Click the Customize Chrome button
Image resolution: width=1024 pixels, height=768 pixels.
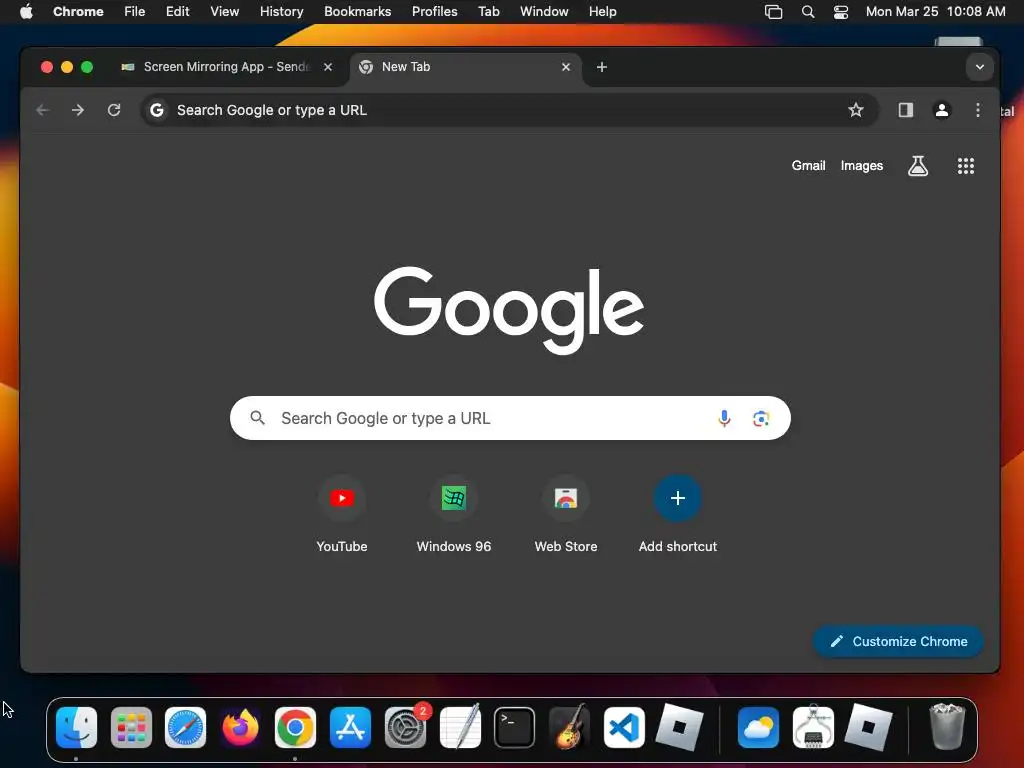pos(898,641)
